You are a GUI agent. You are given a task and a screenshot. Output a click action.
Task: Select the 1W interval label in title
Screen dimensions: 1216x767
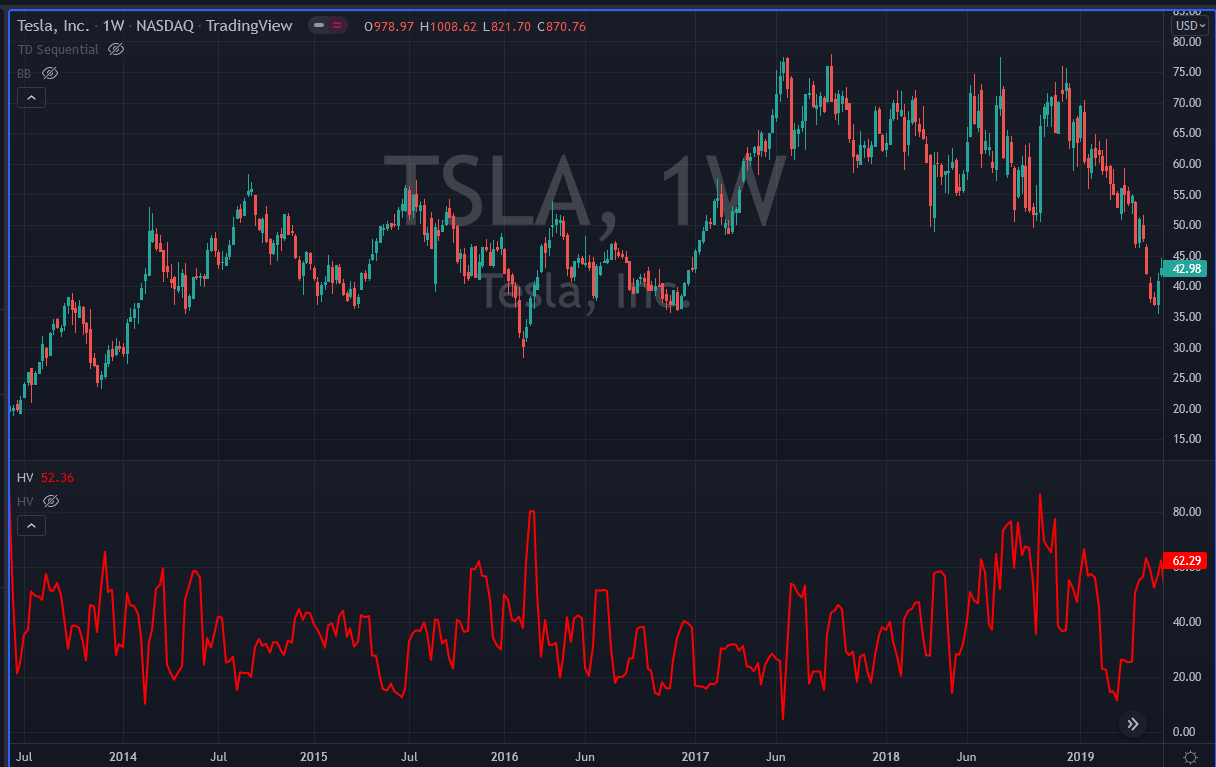click(112, 26)
